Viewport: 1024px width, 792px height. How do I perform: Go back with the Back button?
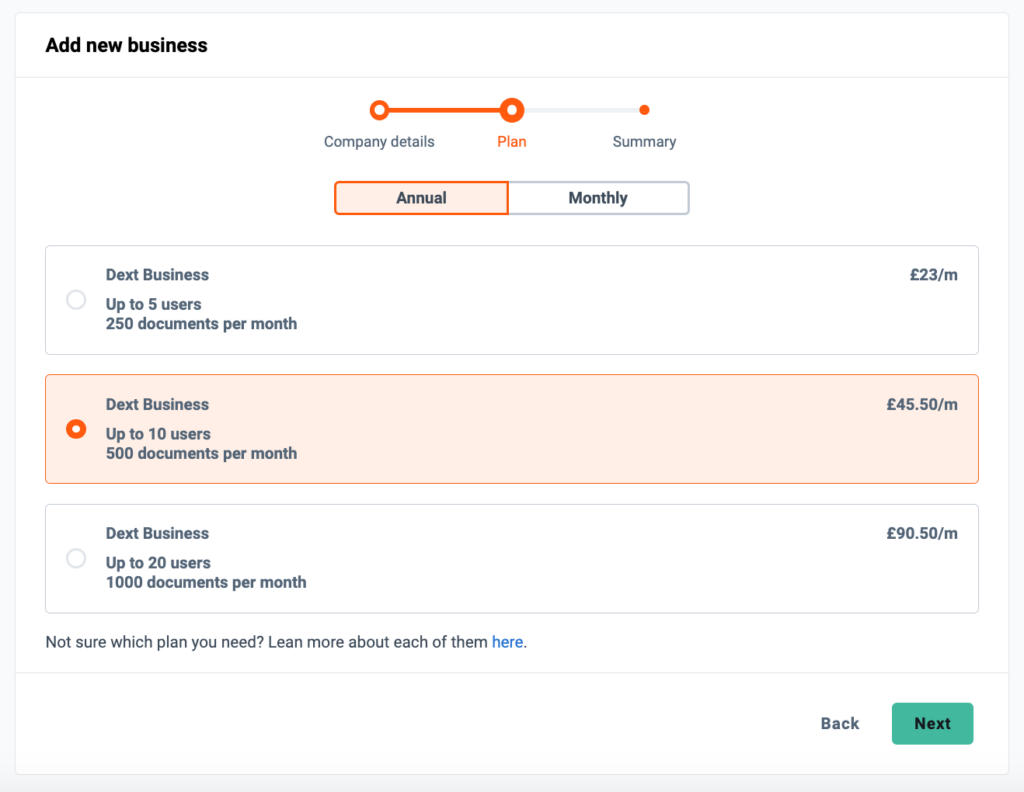840,723
